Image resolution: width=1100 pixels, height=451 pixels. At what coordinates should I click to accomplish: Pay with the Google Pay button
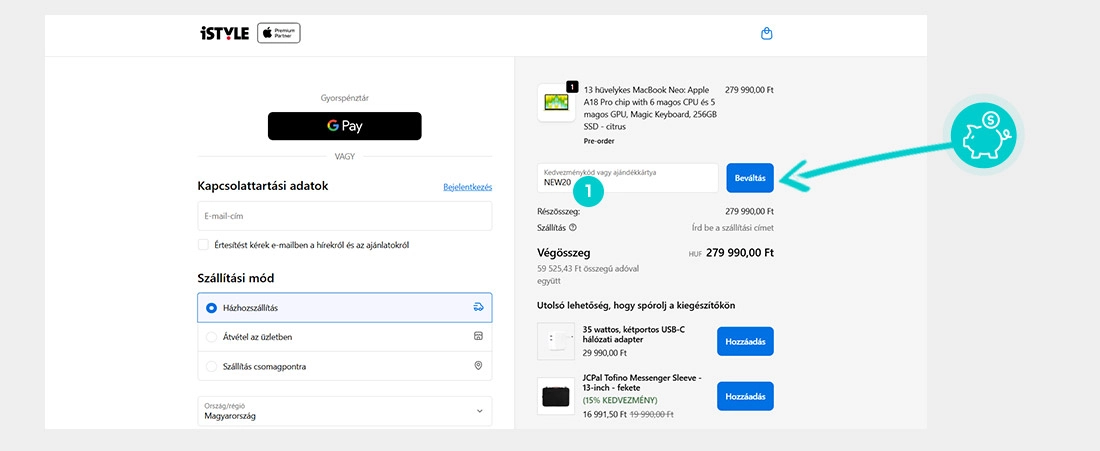pos(344,126)
